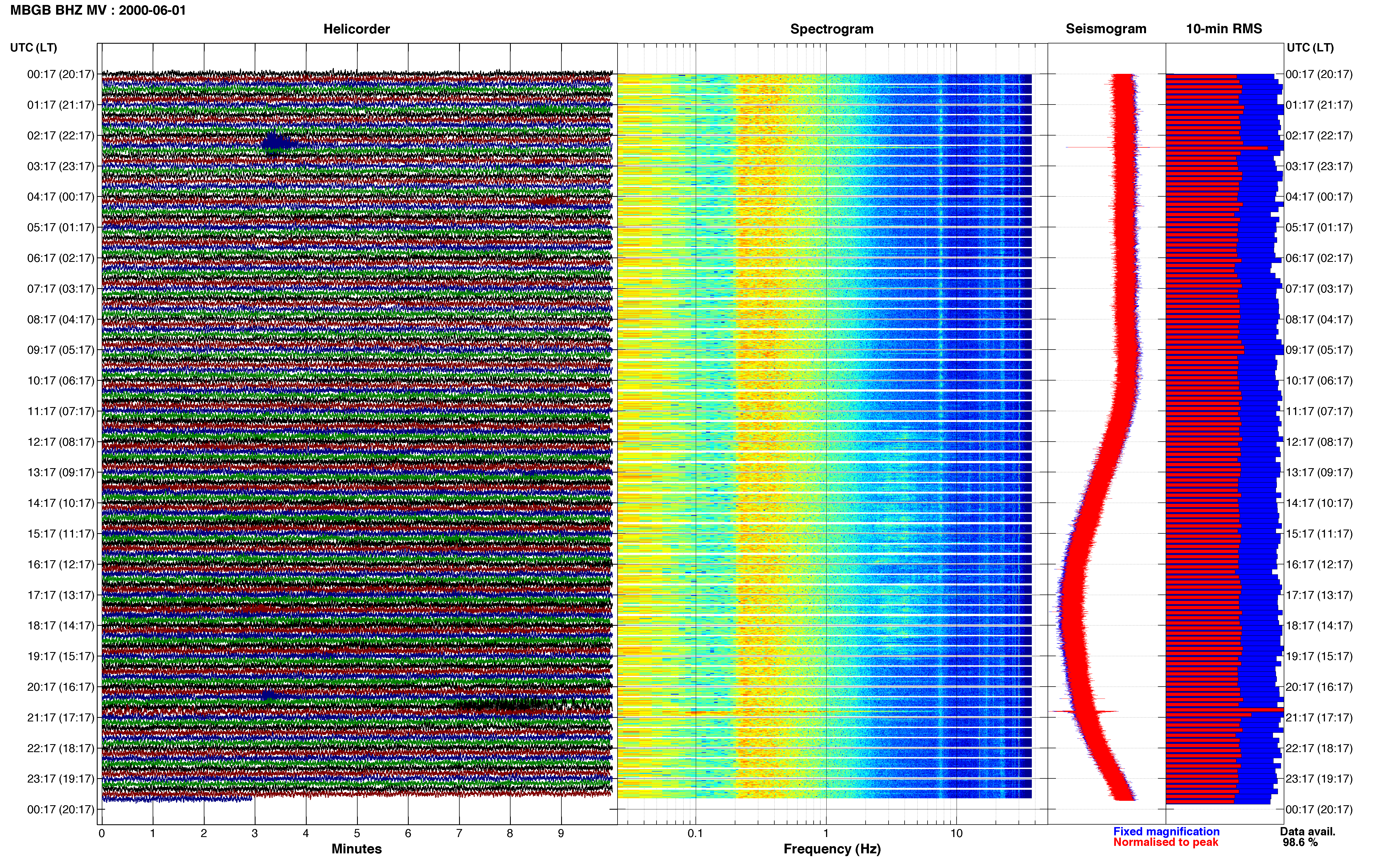Viewport: 1388px width, 868px height.
Task: Click the '5' minutes tick label
Action: [356, 833]
